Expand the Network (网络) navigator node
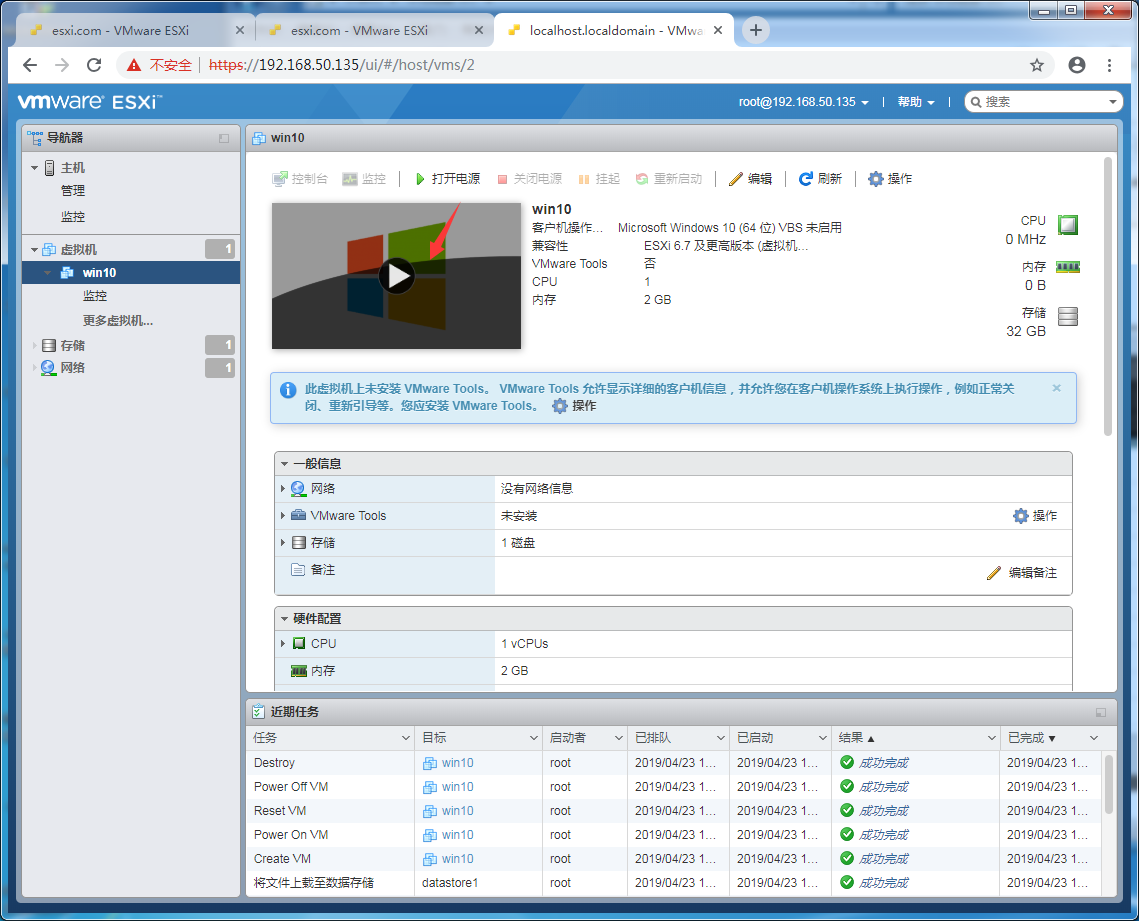 (x=34, y=368)
